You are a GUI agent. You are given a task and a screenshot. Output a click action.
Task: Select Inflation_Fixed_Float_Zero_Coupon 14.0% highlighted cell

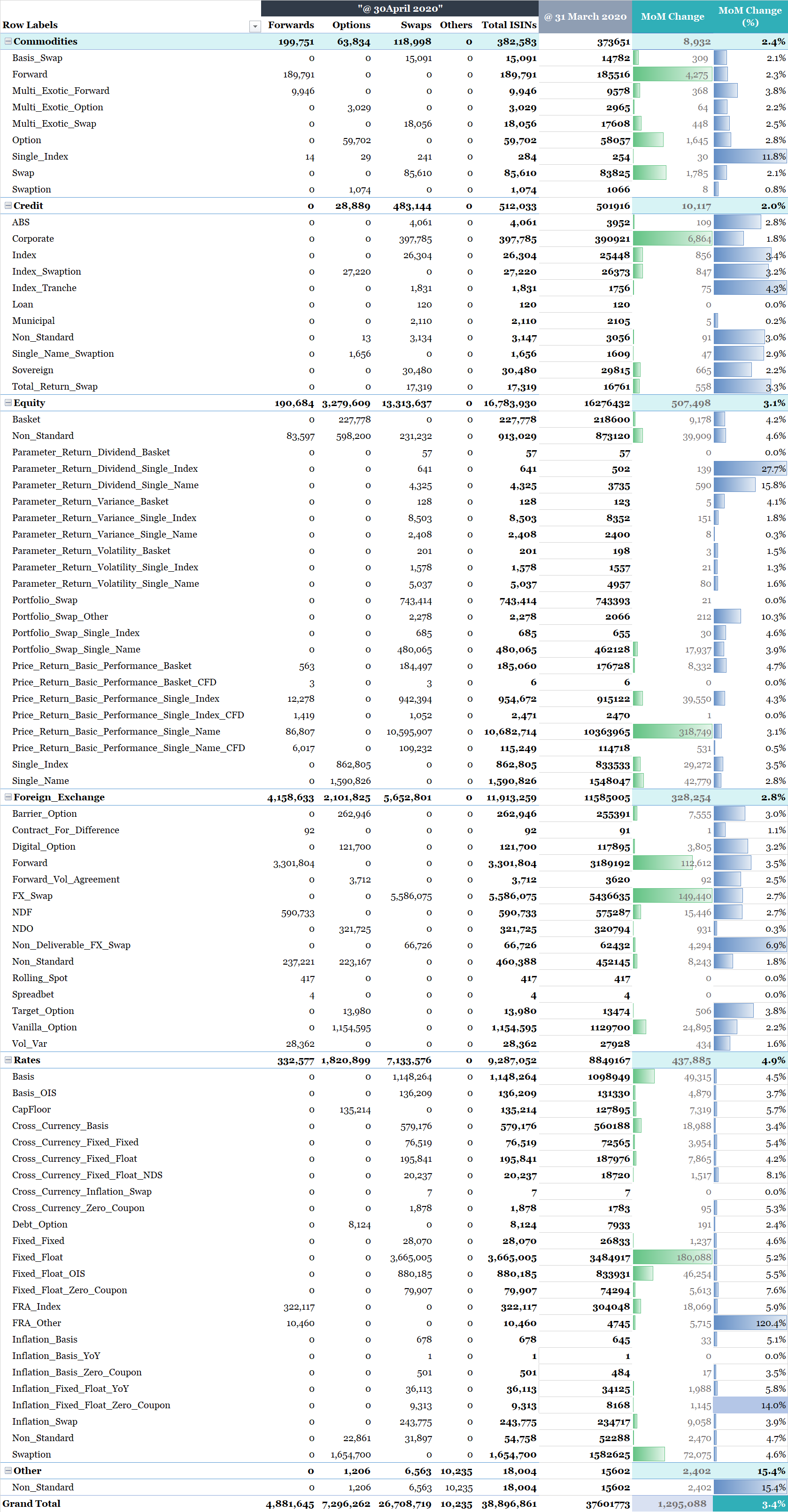(750, 1405)
